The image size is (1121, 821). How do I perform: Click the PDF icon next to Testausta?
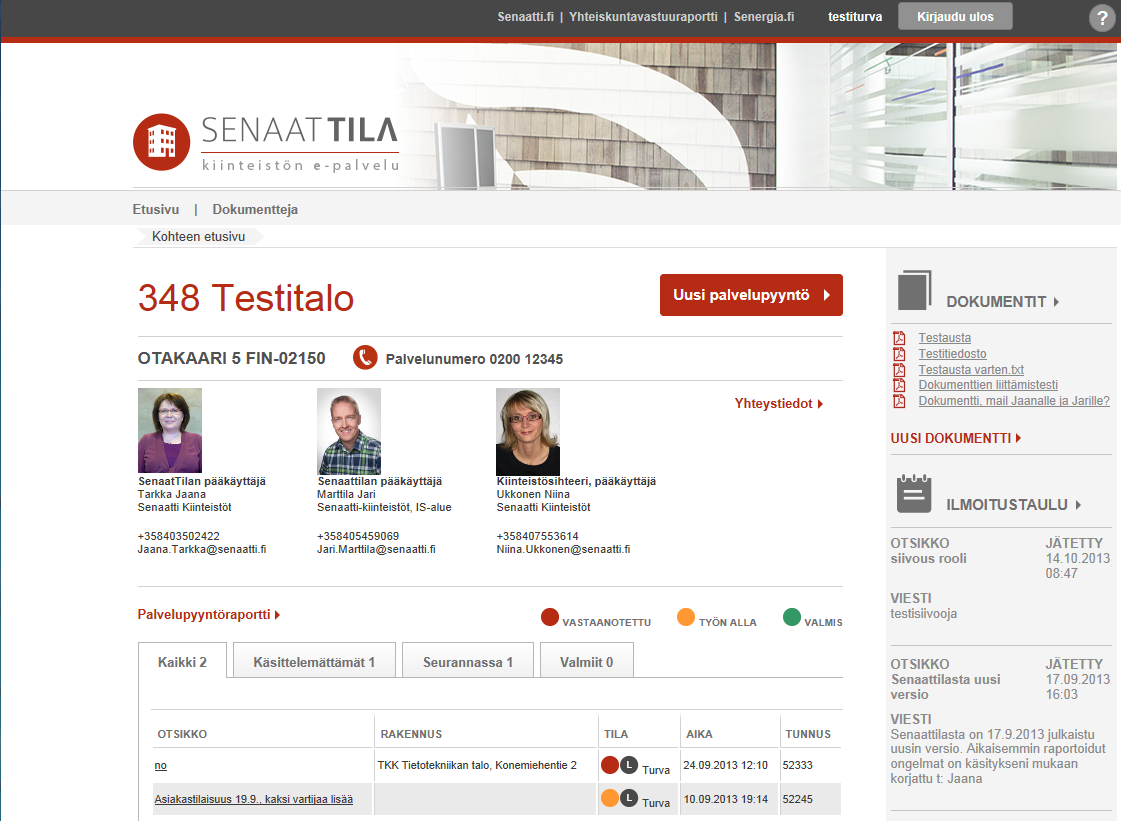(x=899, y=338)
